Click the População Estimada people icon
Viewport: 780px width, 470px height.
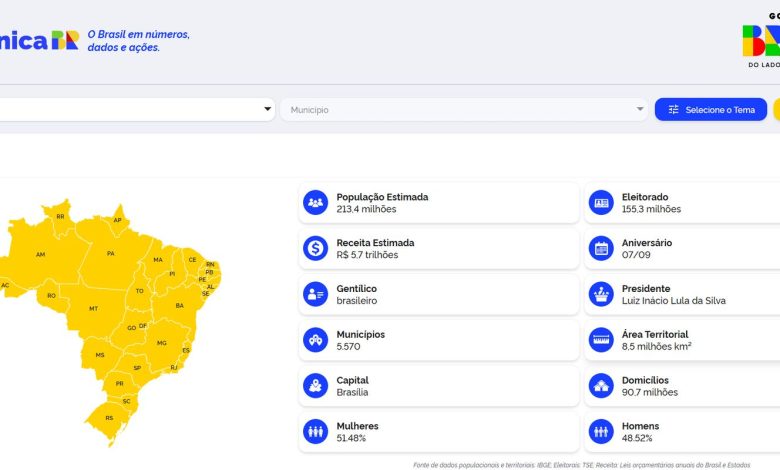pos(315,202)
